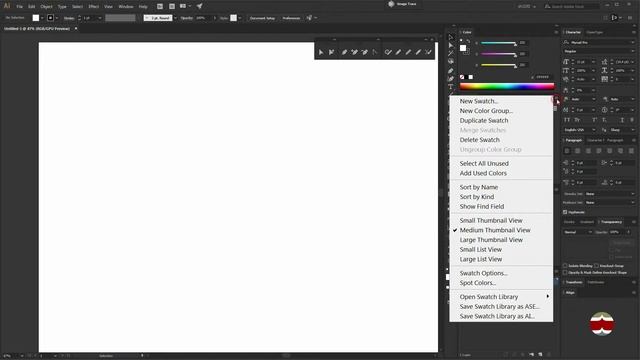Choose New Swatch... from the menu
Screen dimensions: 640x360
(501, 101)
